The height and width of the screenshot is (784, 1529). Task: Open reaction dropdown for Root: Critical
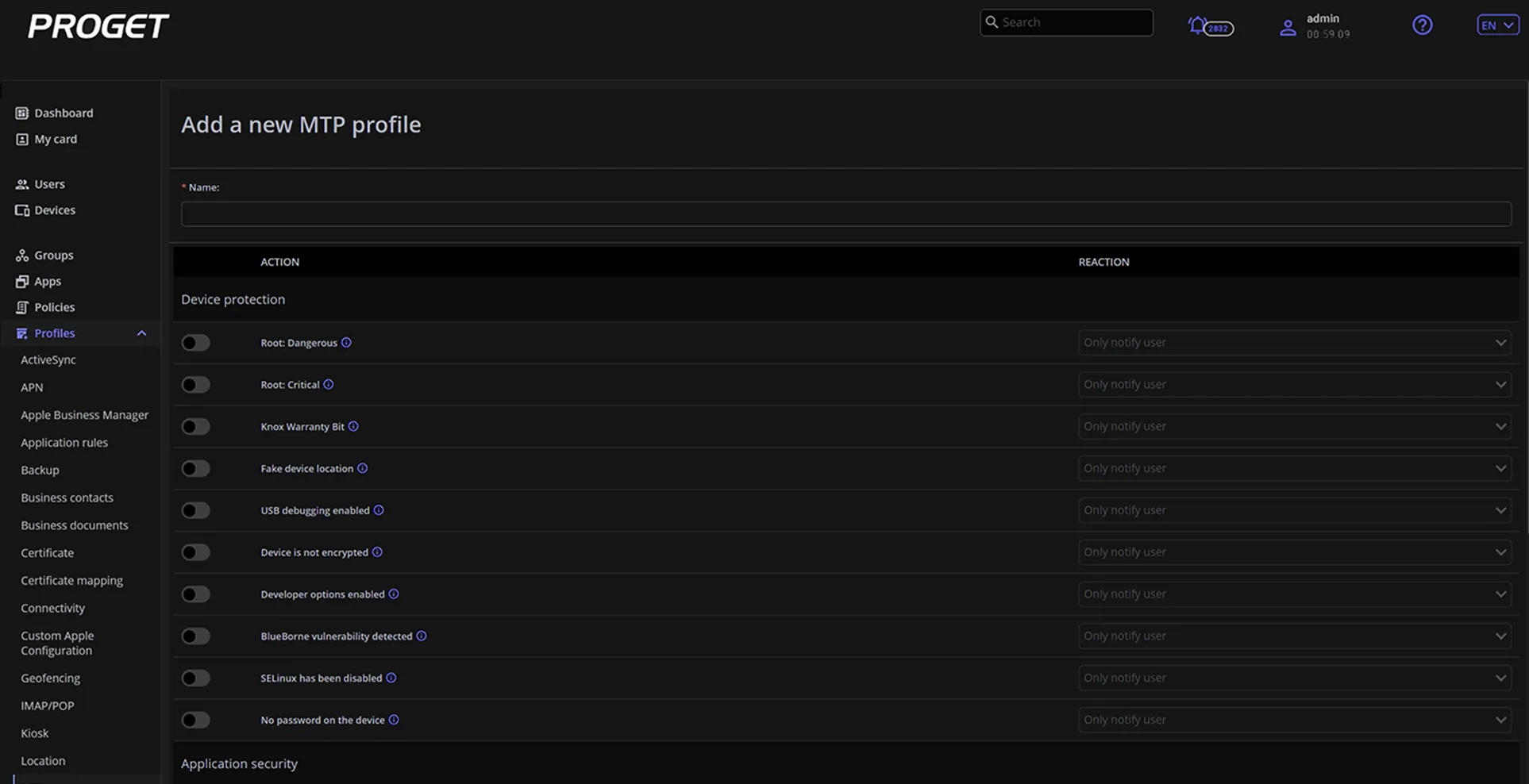pos(1294,385)
